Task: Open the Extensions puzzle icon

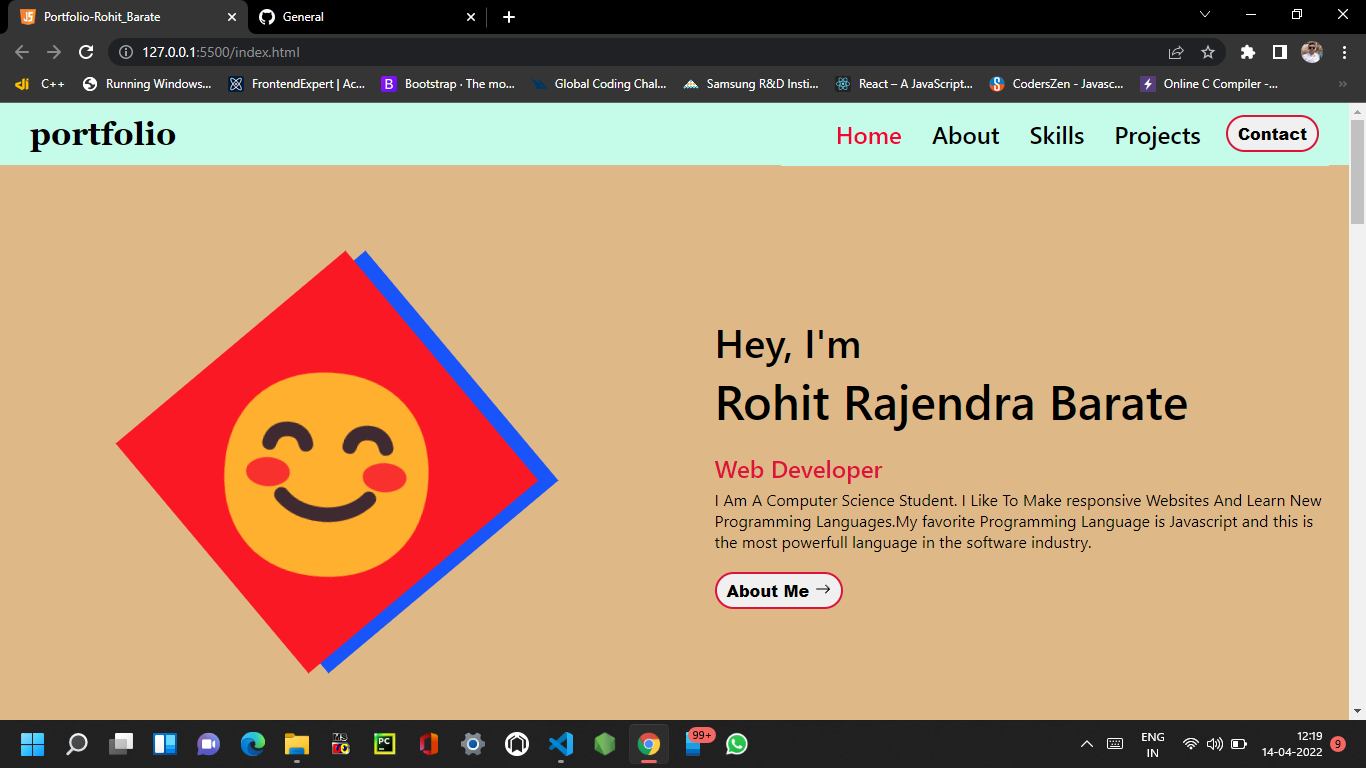Action: click(x=1247, y=51)
